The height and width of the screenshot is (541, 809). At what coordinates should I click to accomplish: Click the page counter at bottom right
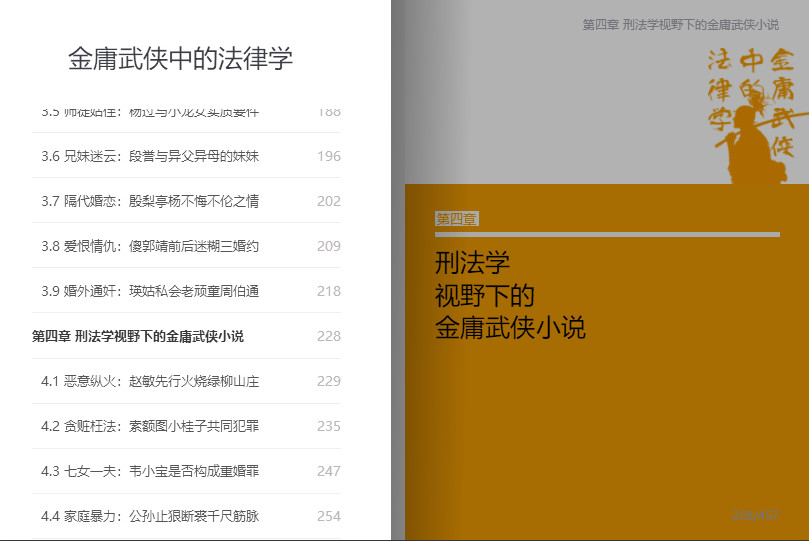point(755,515)
